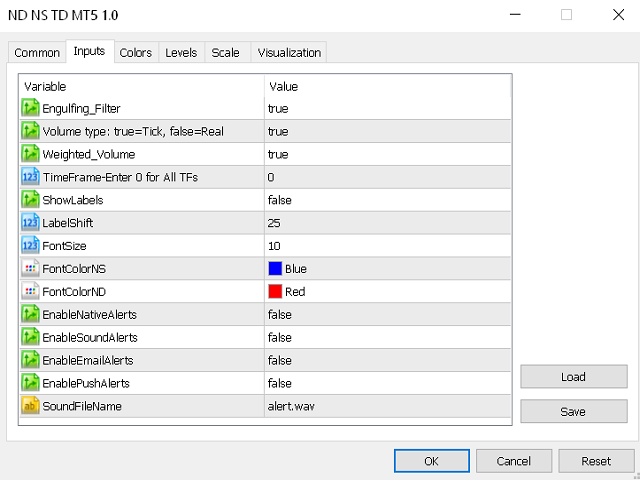Image resolution: width=640 pixels, height=480 pixels.
Task: Select the LabelShift variable name
Action: pyautogui.click(x=68, y=223)
